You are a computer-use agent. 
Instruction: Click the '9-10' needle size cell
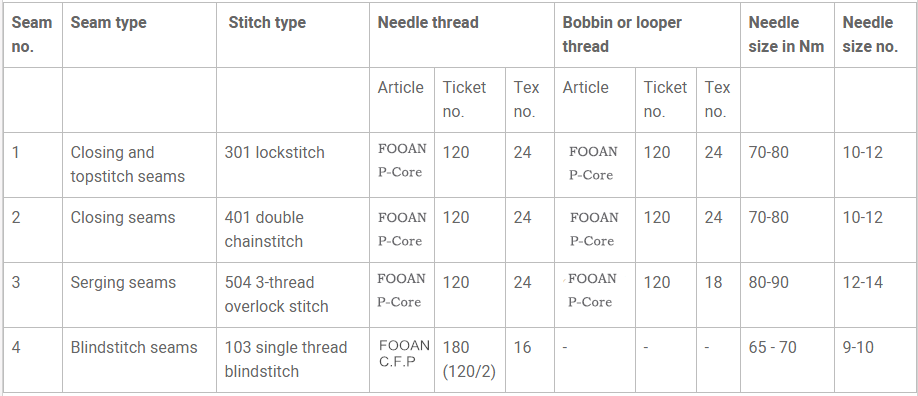(x=875, y=360)
